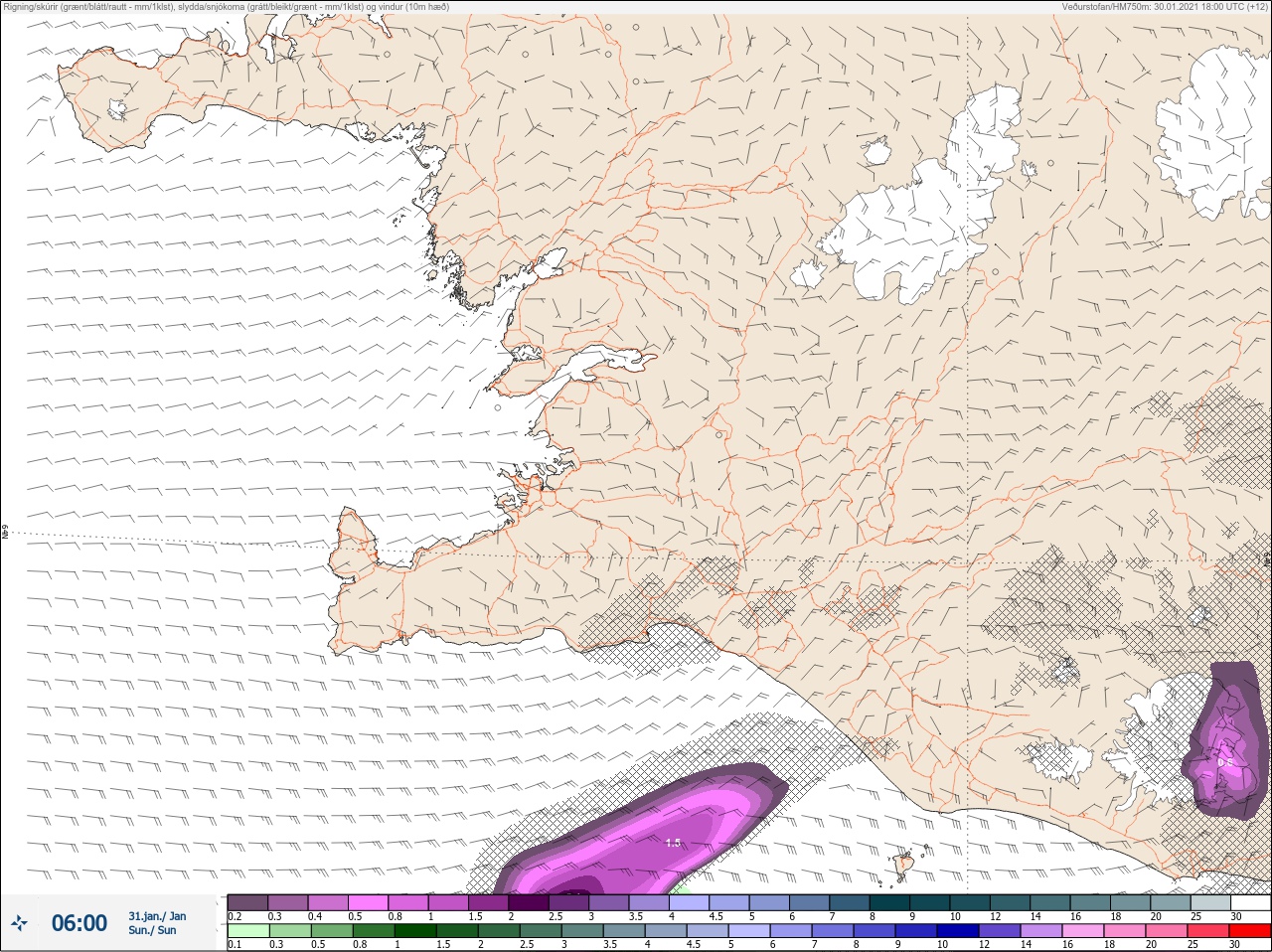Image resolution: width=1272 pixels, height=952 pixels.
Task: Select the navy blue swatch labeled 10 in green scale
Action: pyautogui.click(x=957, y=931)
